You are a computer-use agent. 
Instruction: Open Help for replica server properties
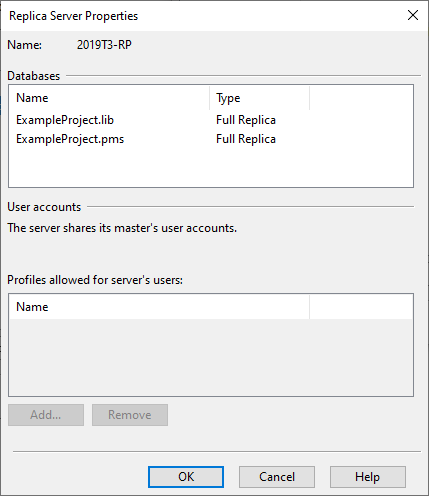tap(368, 477)
